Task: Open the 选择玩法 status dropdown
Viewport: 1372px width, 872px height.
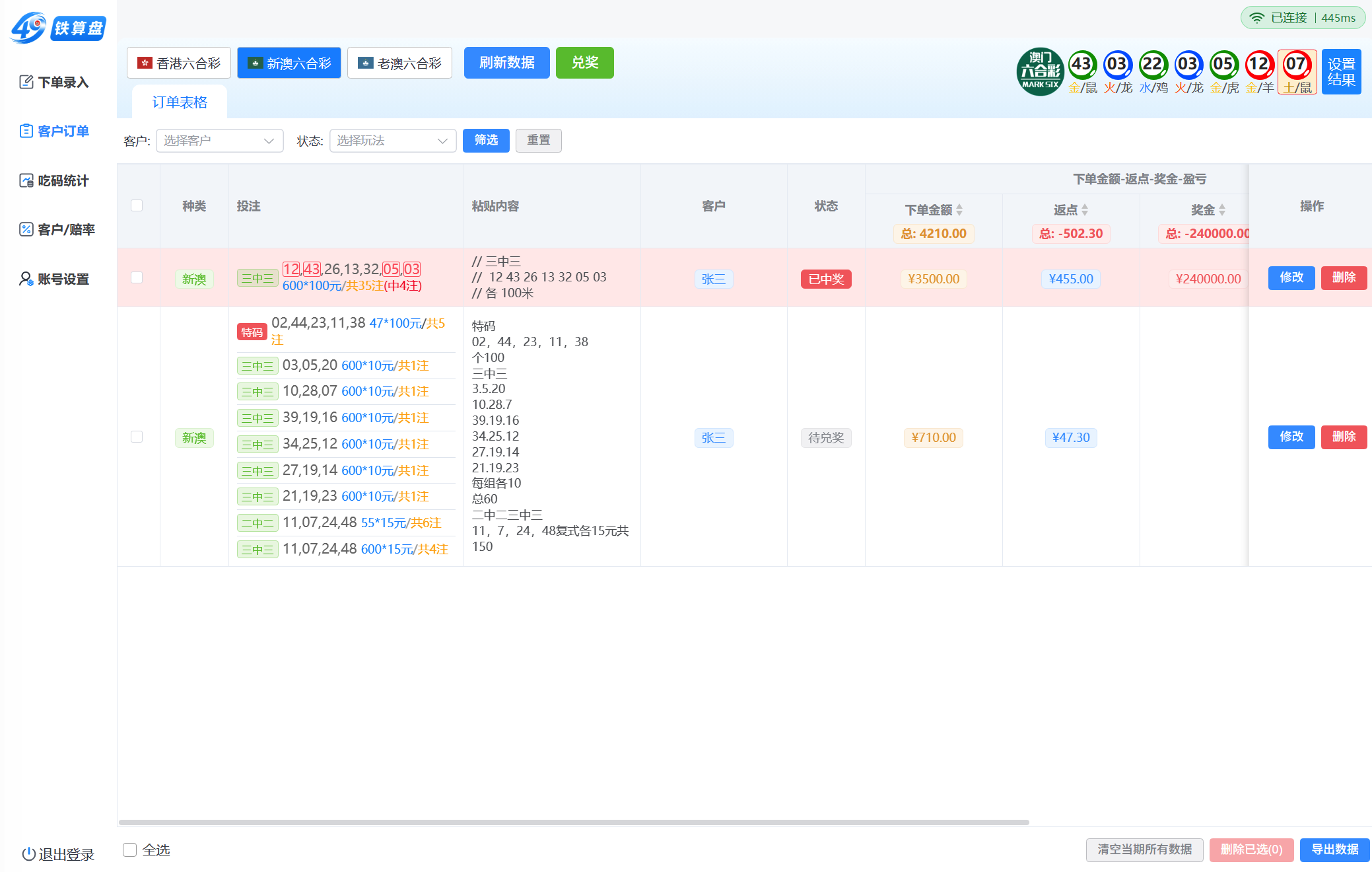Action: coord(393,141)
